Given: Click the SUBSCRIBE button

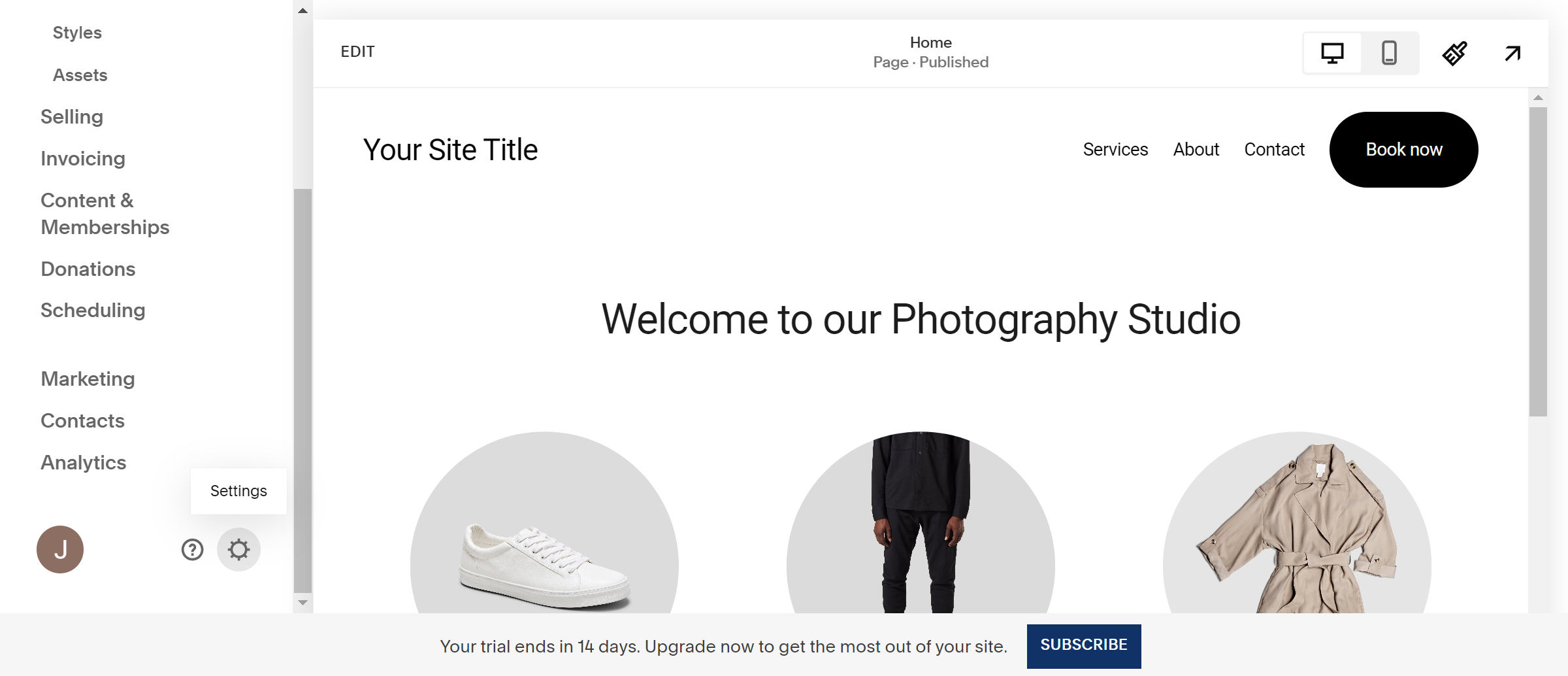Looking at the screenshot, I should pos(1083,645).
